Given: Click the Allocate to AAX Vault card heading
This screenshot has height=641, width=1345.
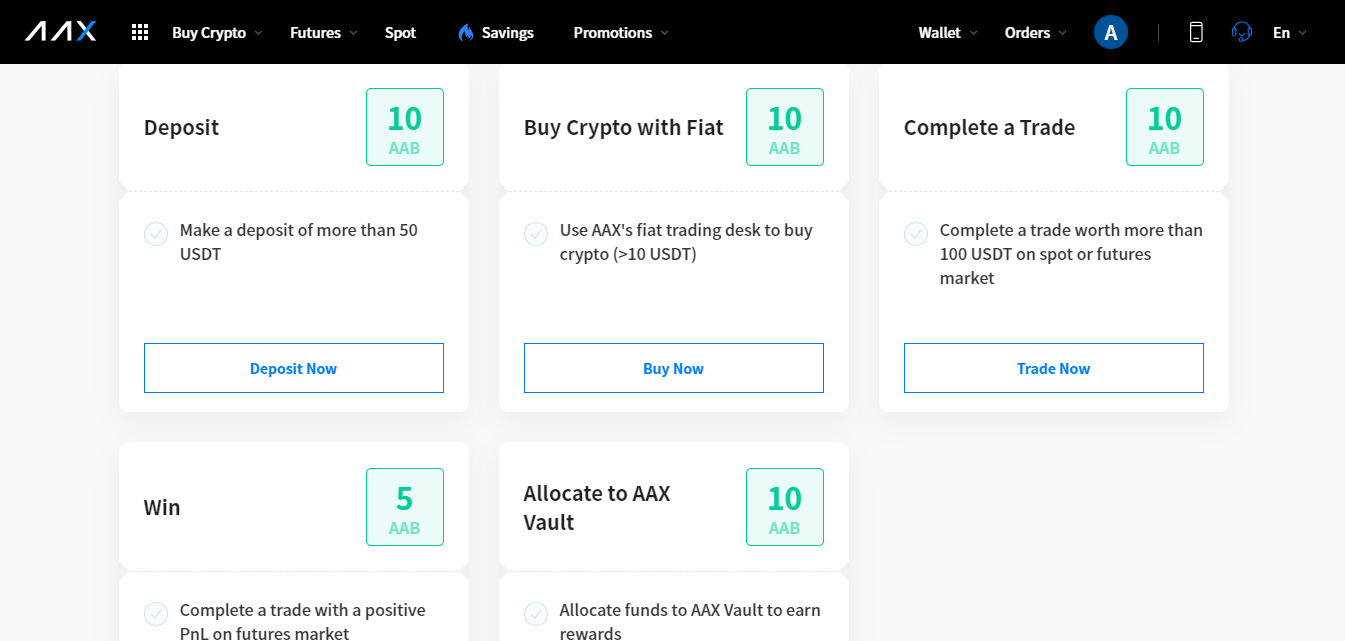Looking at the screenshot, I should point(597,507).
